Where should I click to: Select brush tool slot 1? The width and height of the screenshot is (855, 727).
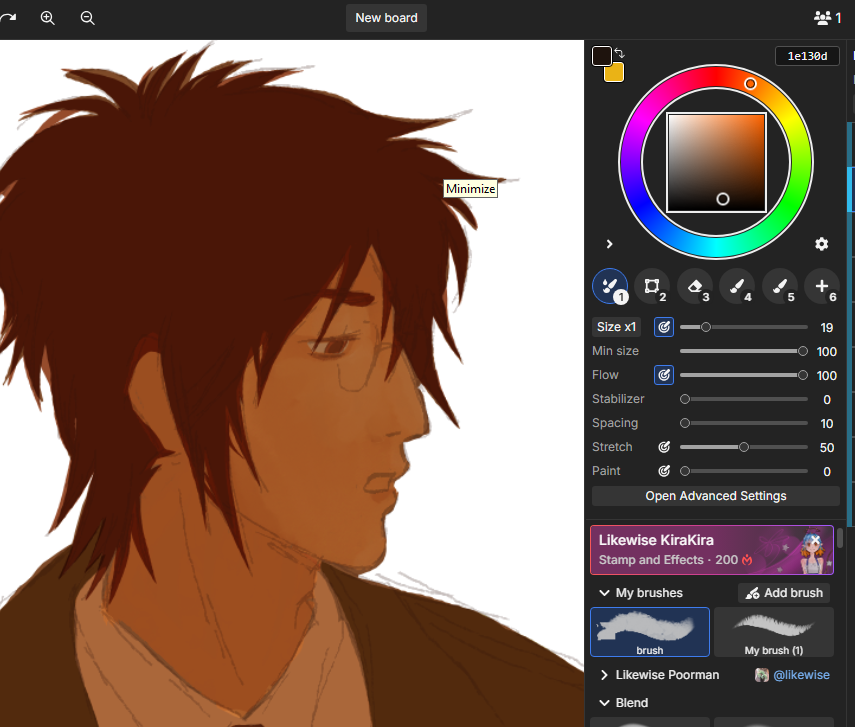tap(610, 286)
